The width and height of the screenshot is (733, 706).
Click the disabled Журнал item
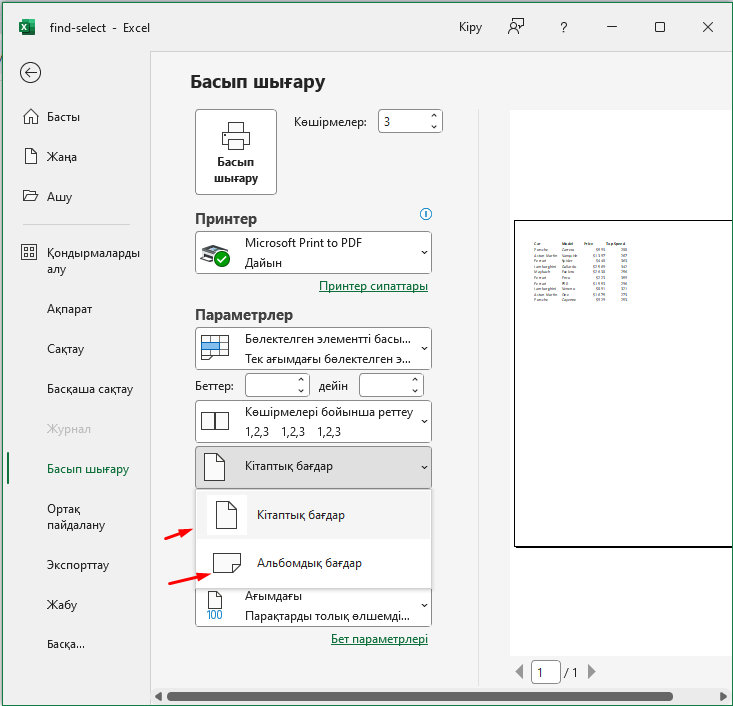click(x=69, y=429)
